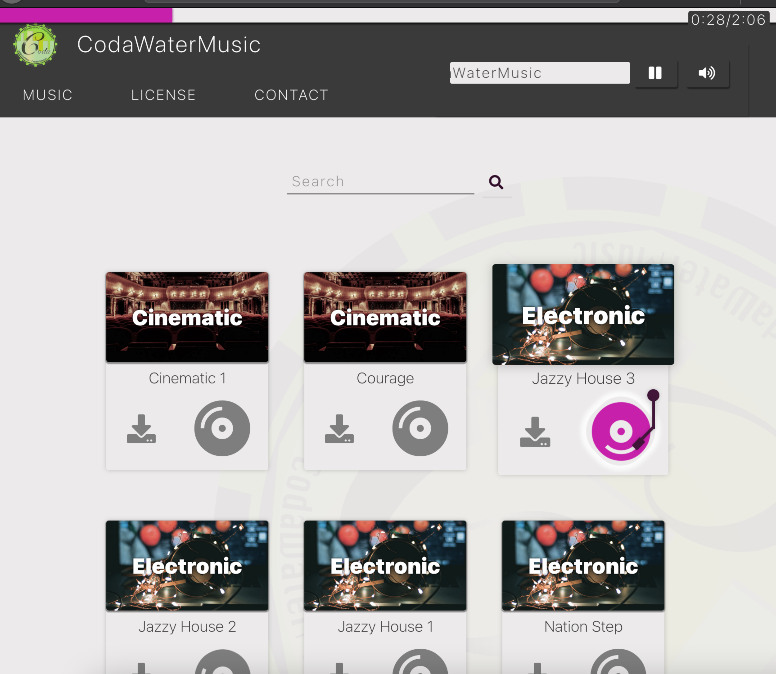Click the Coda green logo badge

[35, 45]
